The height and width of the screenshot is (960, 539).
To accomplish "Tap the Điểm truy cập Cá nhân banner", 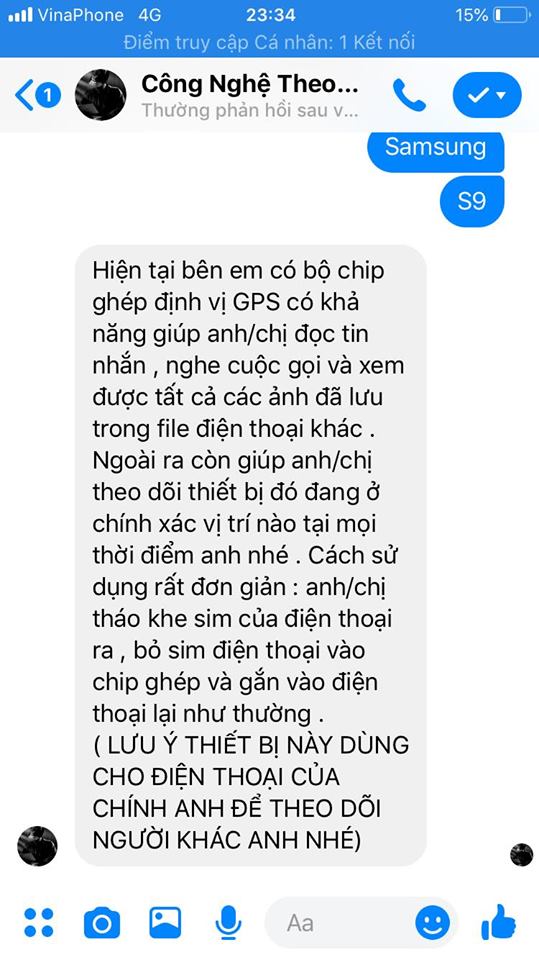I will (x=270, y=42).
